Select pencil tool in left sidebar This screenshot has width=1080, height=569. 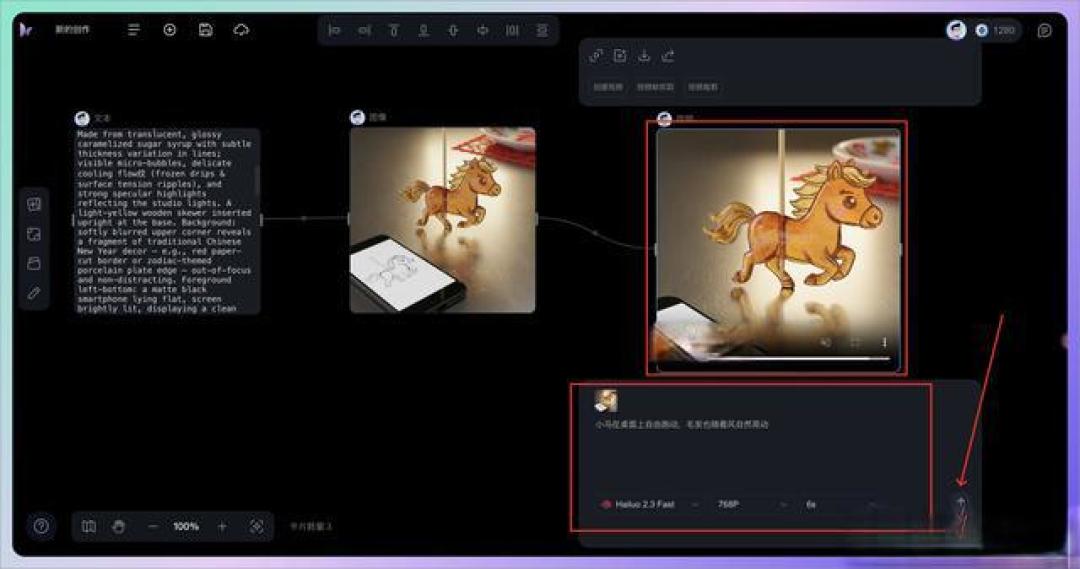point(34,293)
